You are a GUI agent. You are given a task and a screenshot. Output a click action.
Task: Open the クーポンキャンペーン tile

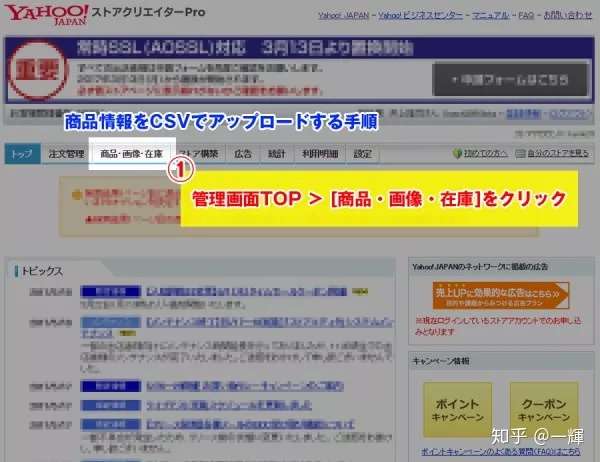[544, 409]
